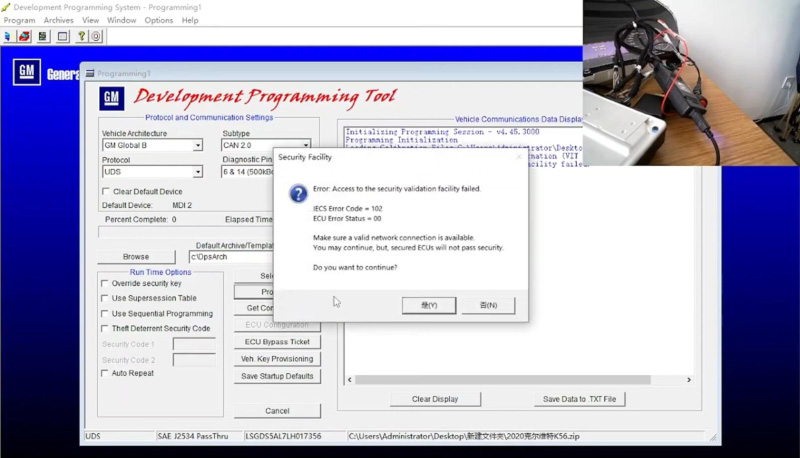Viewport: 800px width, 458px height.
Task: Click the GM logo in Development Programming Tool header
Action: point(111,98)
